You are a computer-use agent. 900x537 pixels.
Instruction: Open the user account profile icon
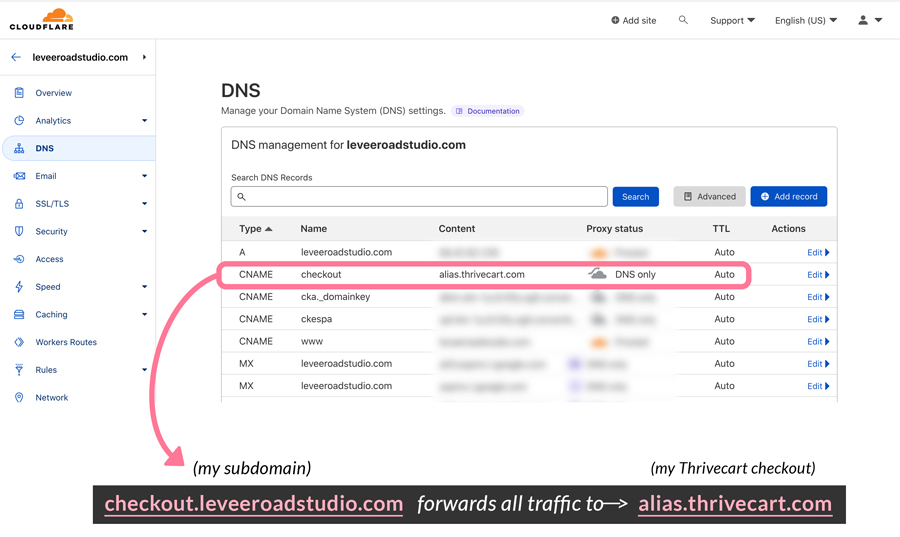(863, 20)
